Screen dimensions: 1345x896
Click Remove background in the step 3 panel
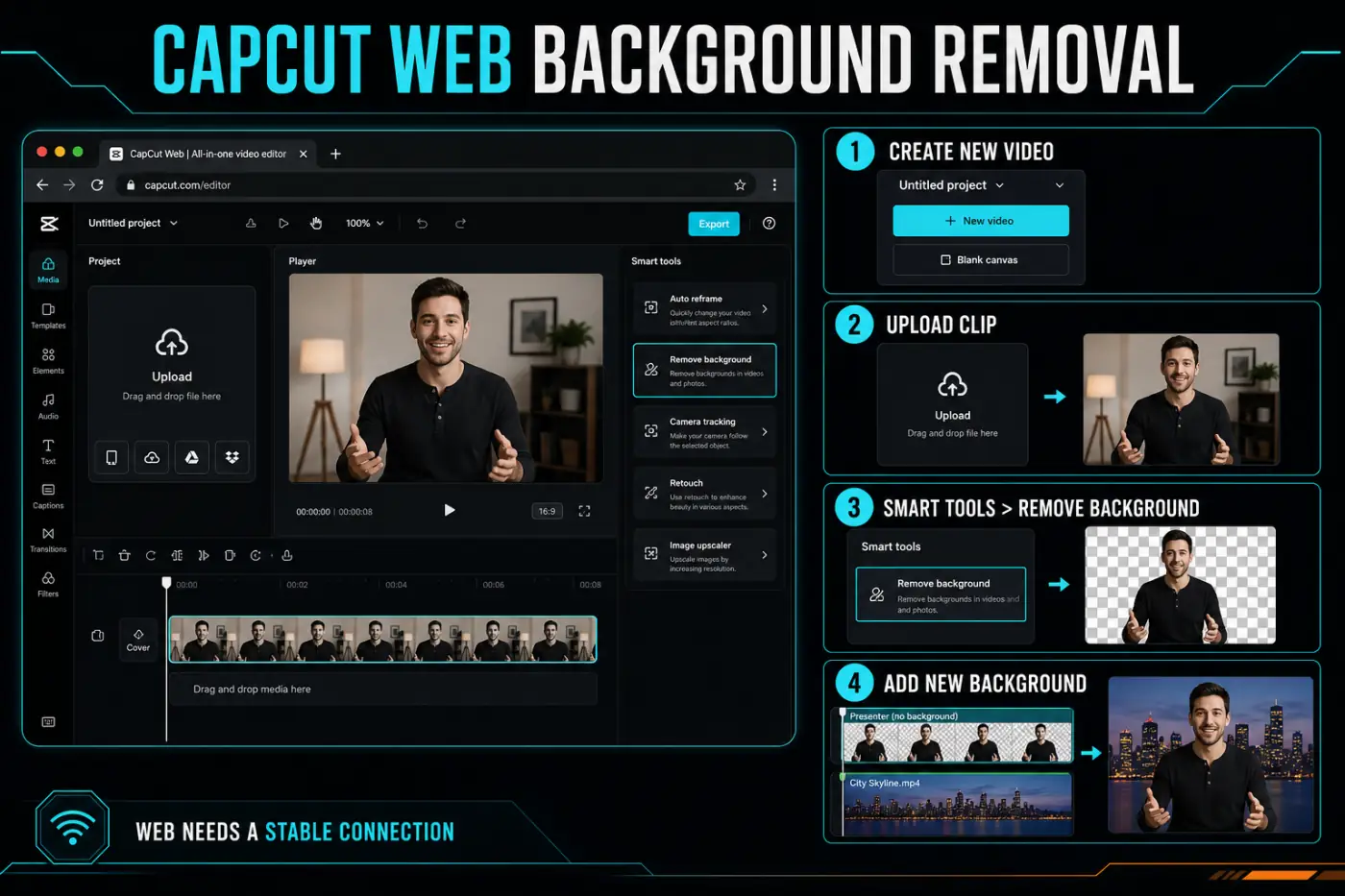[x=941, y=594]
